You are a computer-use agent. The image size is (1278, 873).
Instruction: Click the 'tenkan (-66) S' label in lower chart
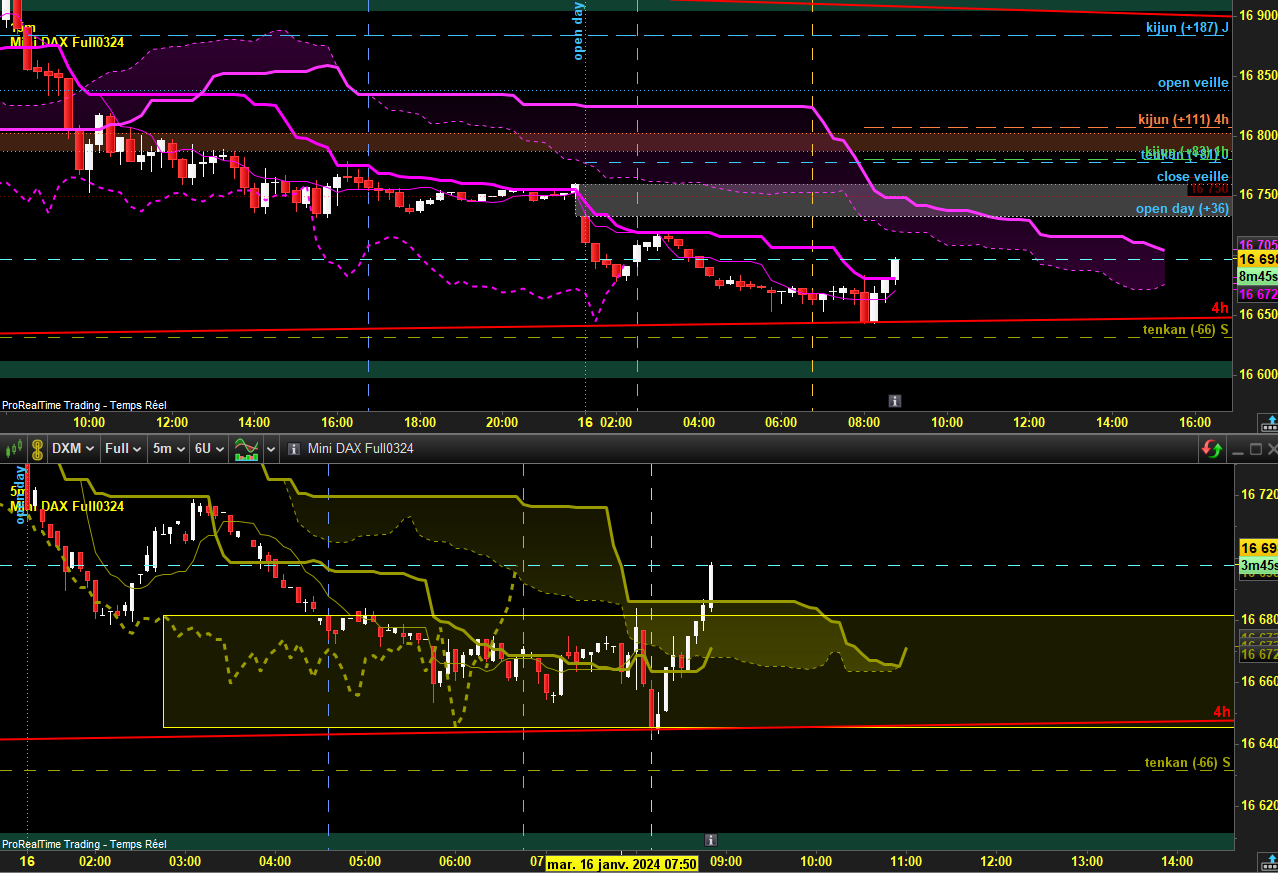(x=1188, y=762)
